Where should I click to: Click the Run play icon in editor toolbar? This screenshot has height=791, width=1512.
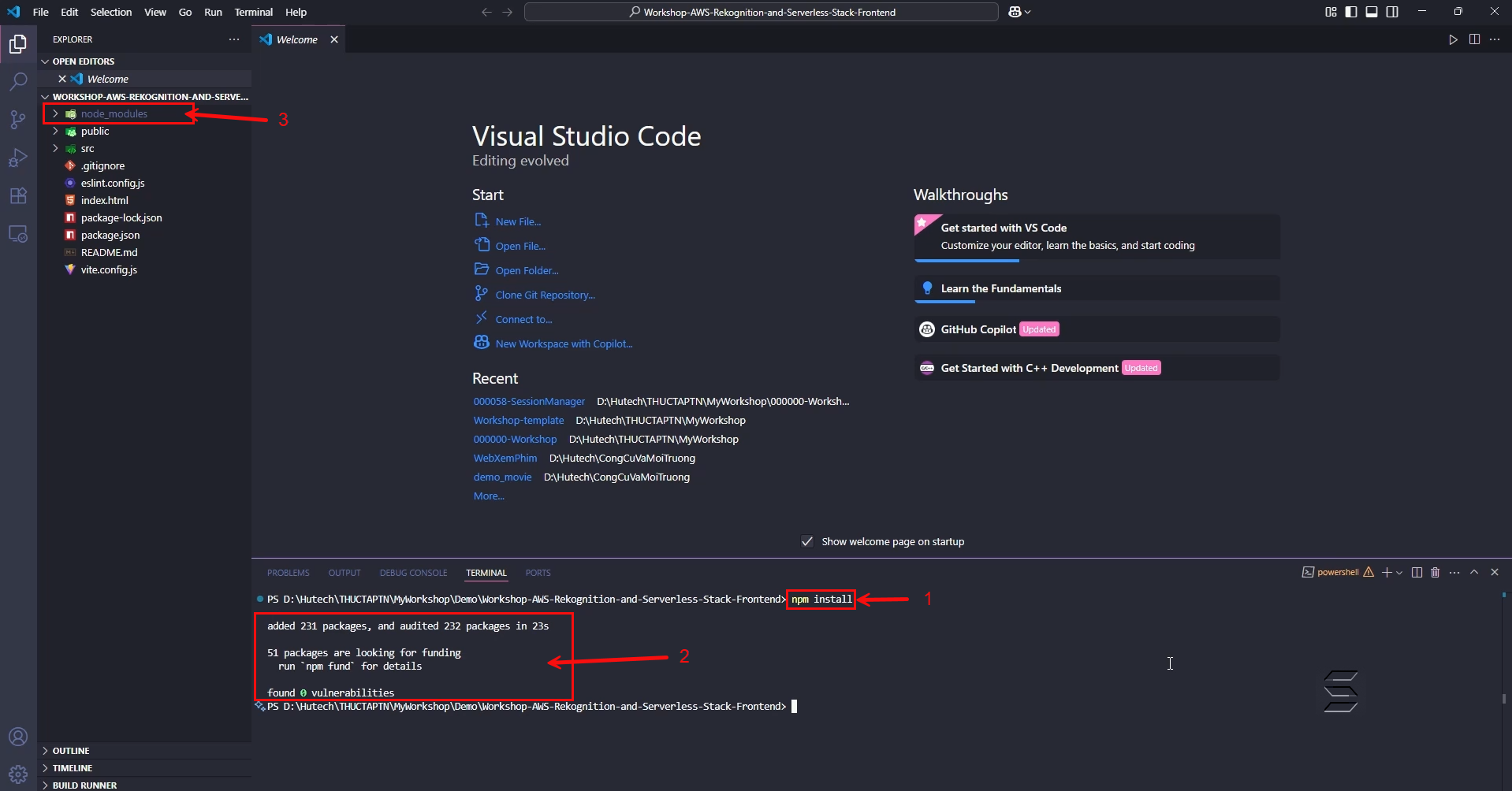[x=1453, y=39]
